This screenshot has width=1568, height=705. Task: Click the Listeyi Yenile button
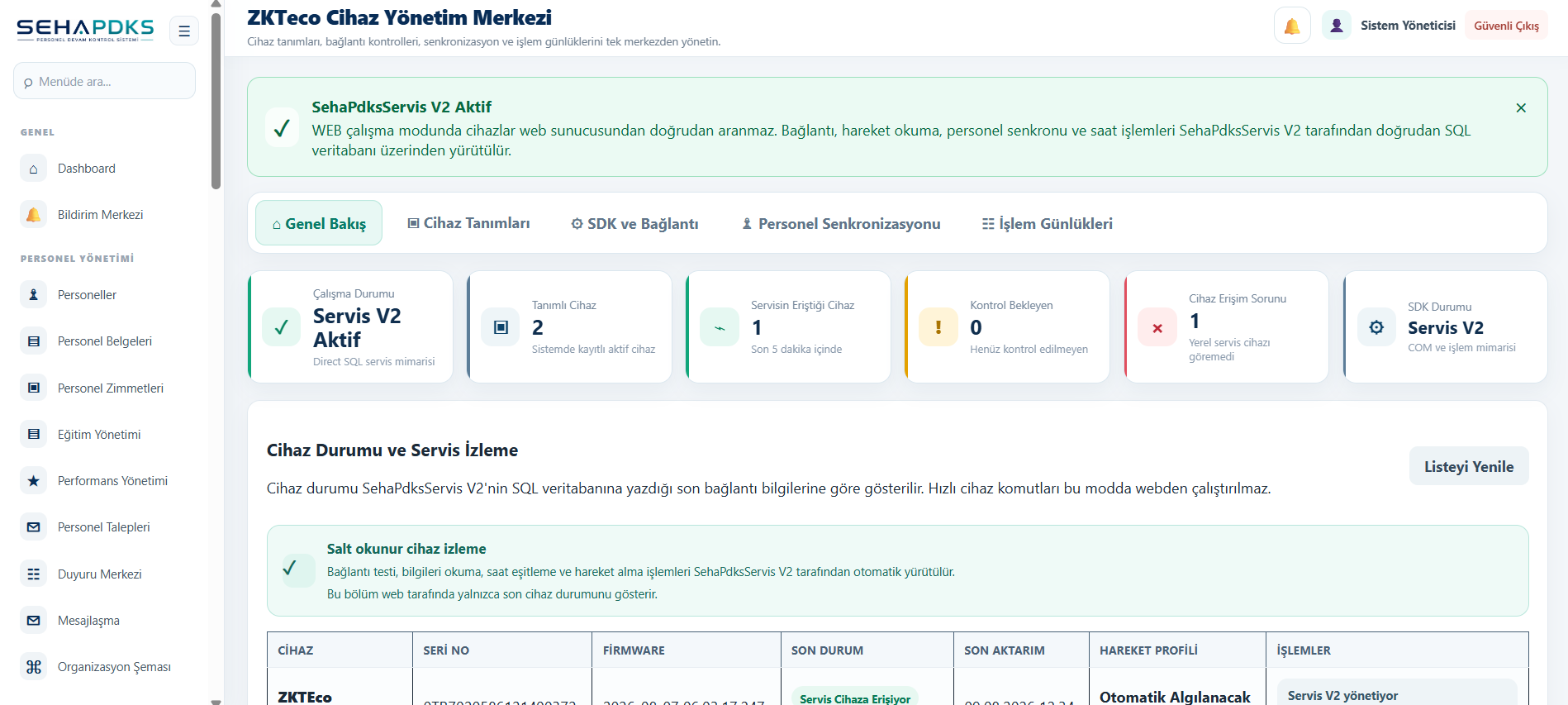pos(1469,466)
